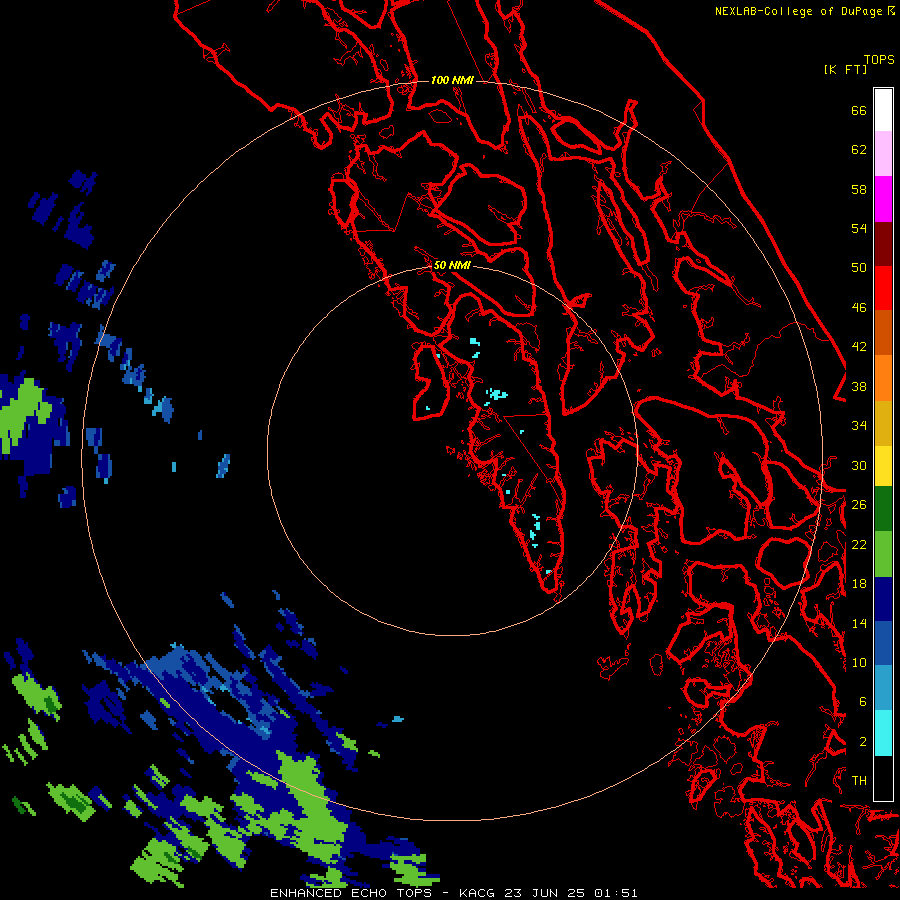Viewport: 900px width, 900px height.
Task: Click the 6 value on the legend
Action: [x=862, y=702]
